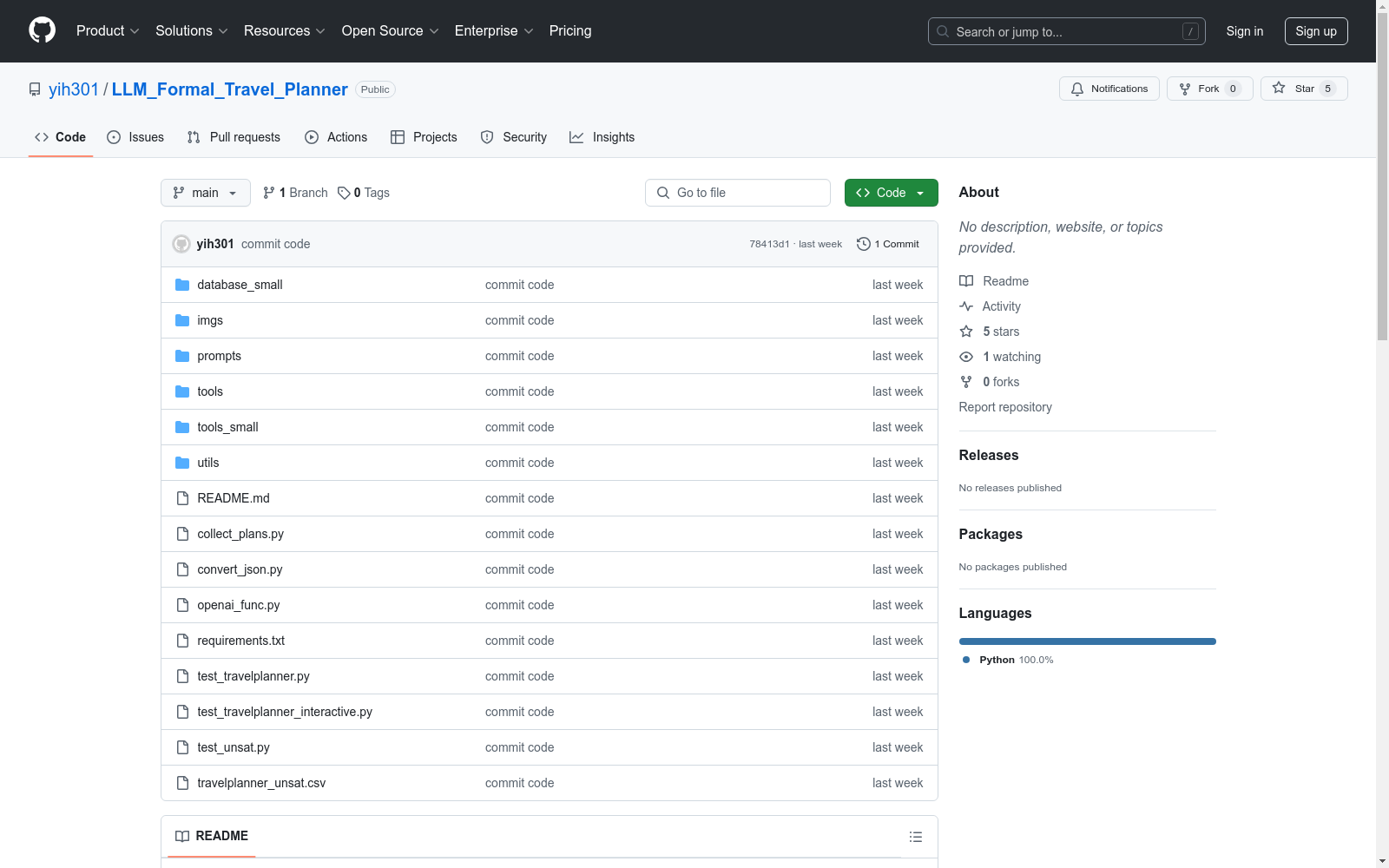The height and width of the screenshot is (868, 1389).
Task: Switch to the Issues tab
Action: [x=135, y=137]
